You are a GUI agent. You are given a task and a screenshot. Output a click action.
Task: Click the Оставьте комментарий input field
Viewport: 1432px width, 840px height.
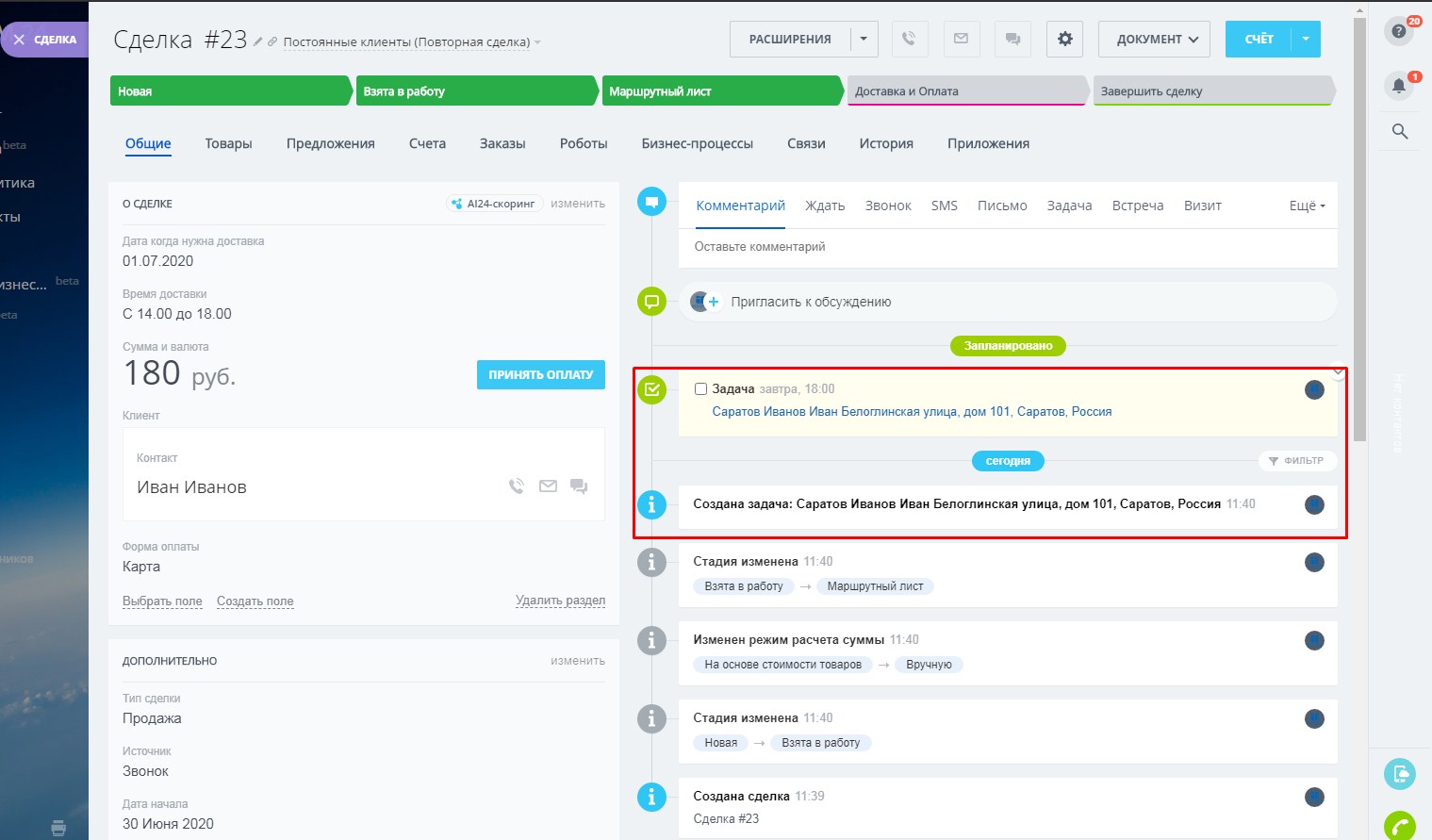click(x=1007, y=247)
